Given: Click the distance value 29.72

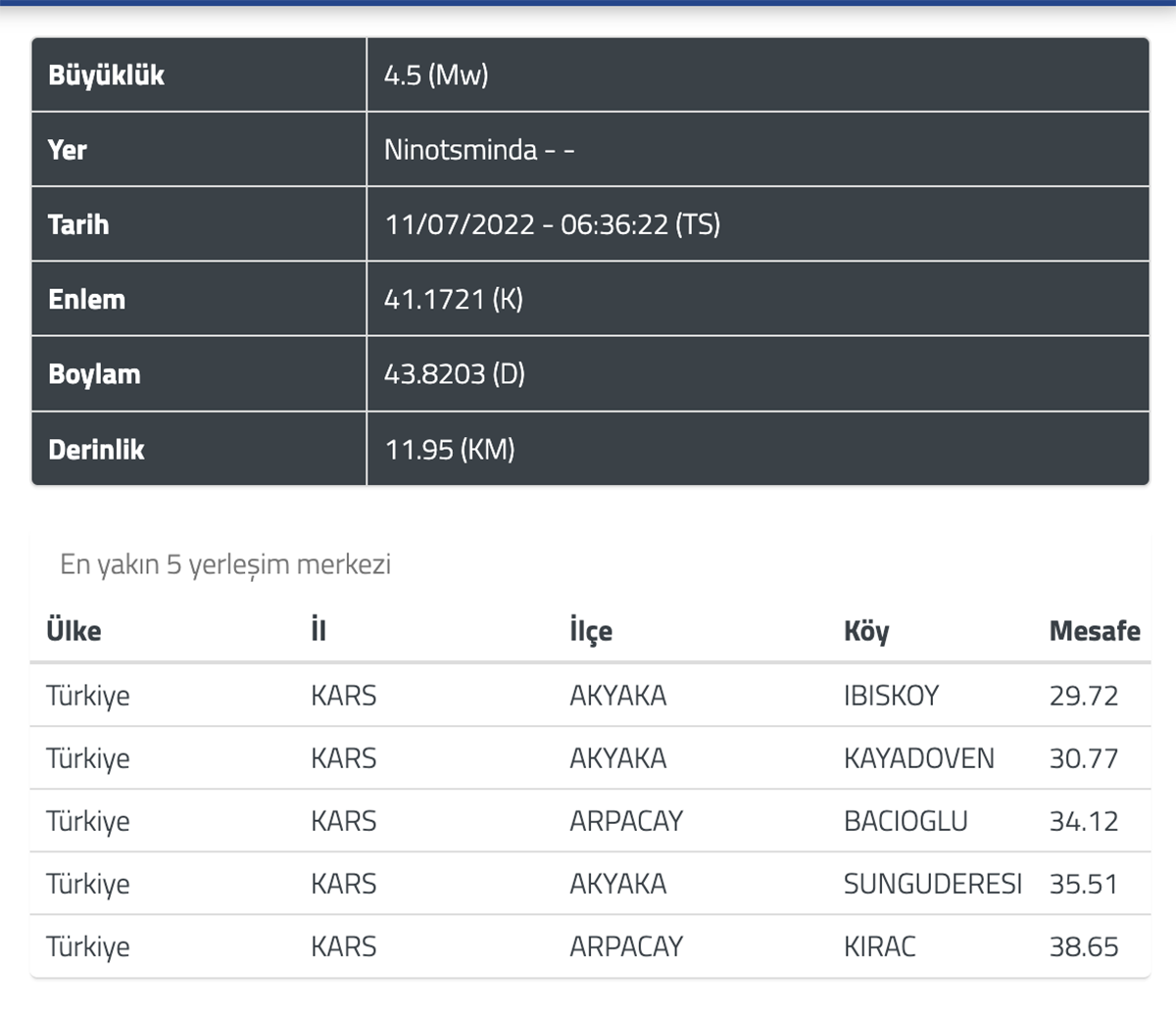Looking at the screenshot, I should point(1083,696).
